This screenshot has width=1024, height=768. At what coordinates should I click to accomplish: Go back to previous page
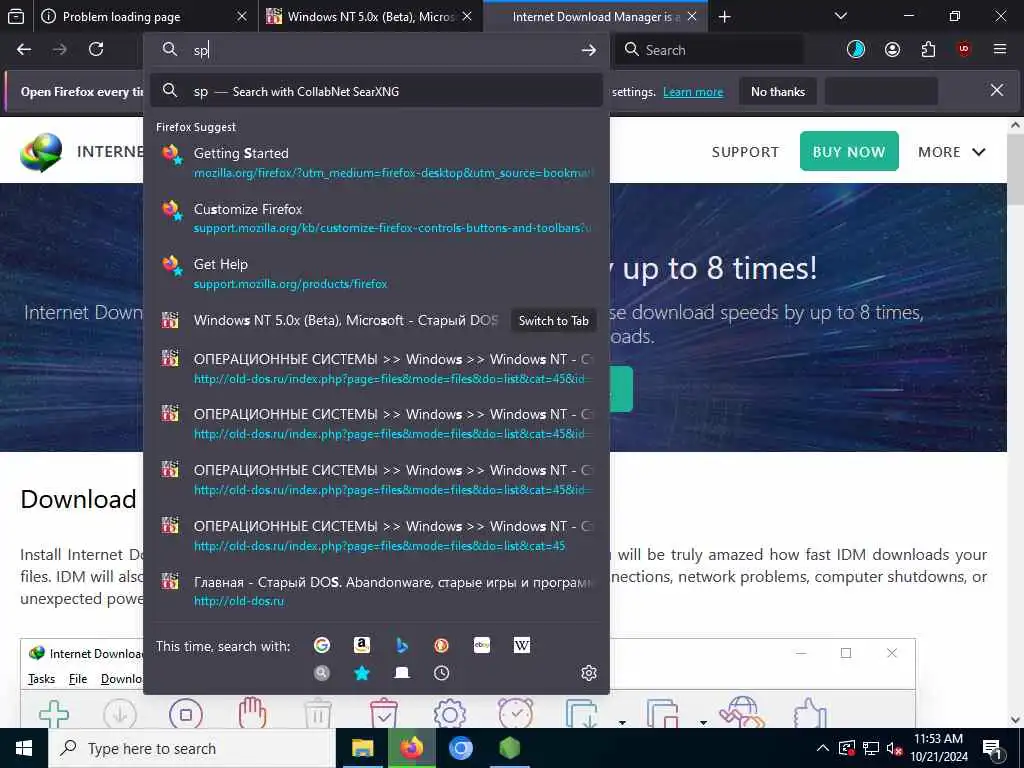pyautogui.click(x=24, y=50)
